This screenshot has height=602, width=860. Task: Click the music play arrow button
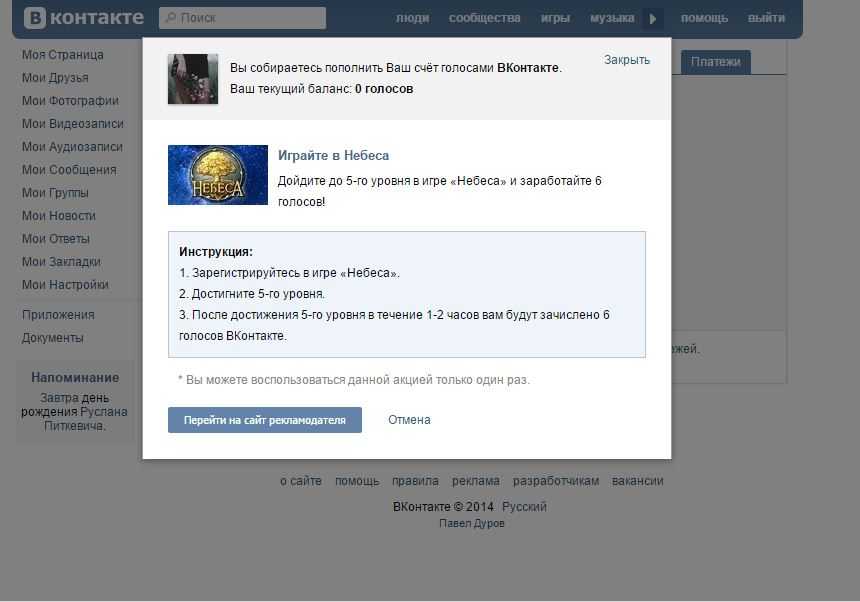tap(653, 18)
